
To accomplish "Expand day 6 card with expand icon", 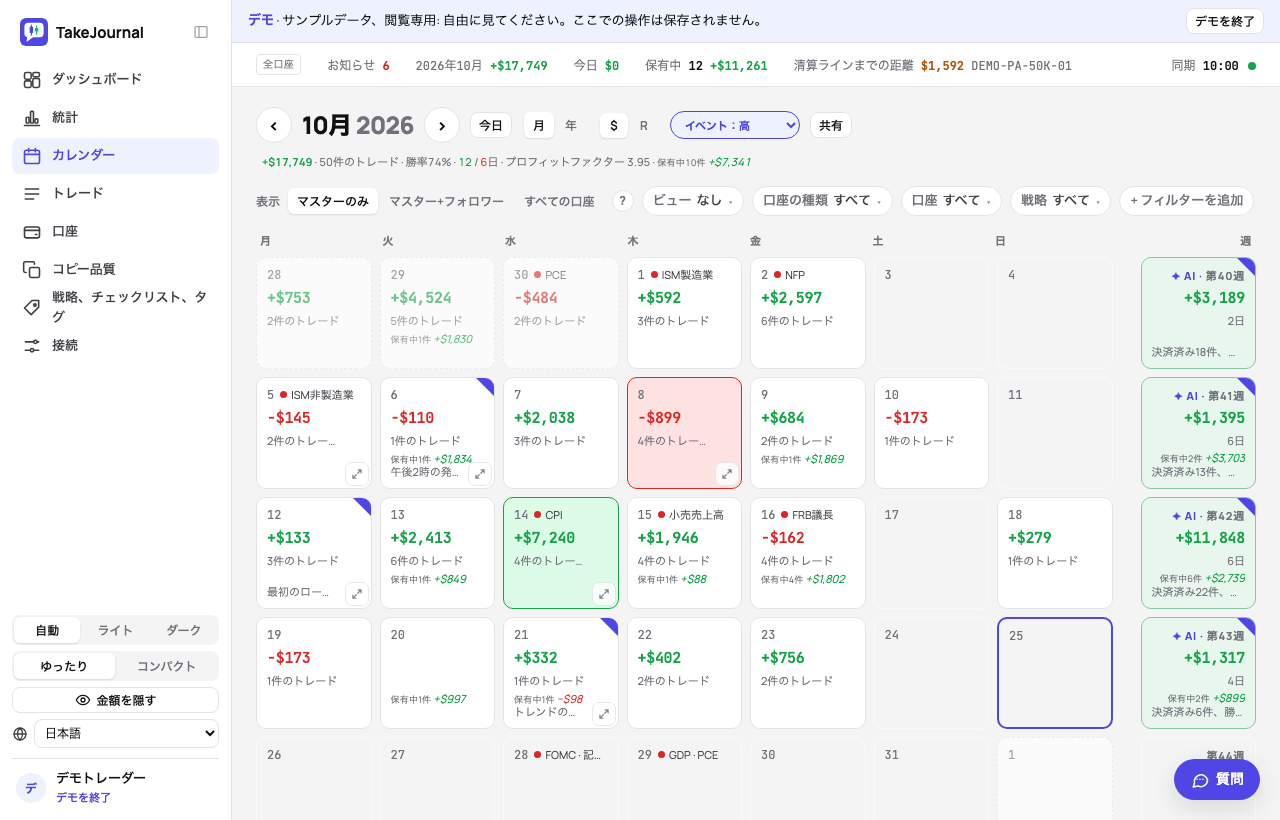I will pos(480,474).
